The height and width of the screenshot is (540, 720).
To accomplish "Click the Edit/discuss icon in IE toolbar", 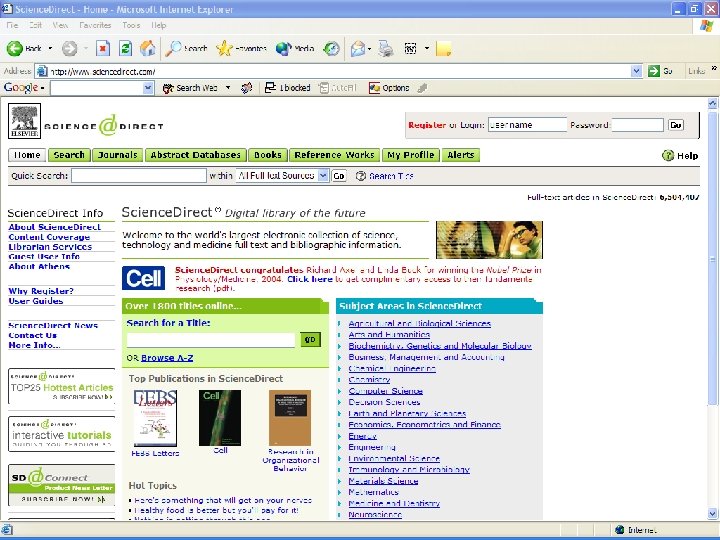I will point(410,48).
